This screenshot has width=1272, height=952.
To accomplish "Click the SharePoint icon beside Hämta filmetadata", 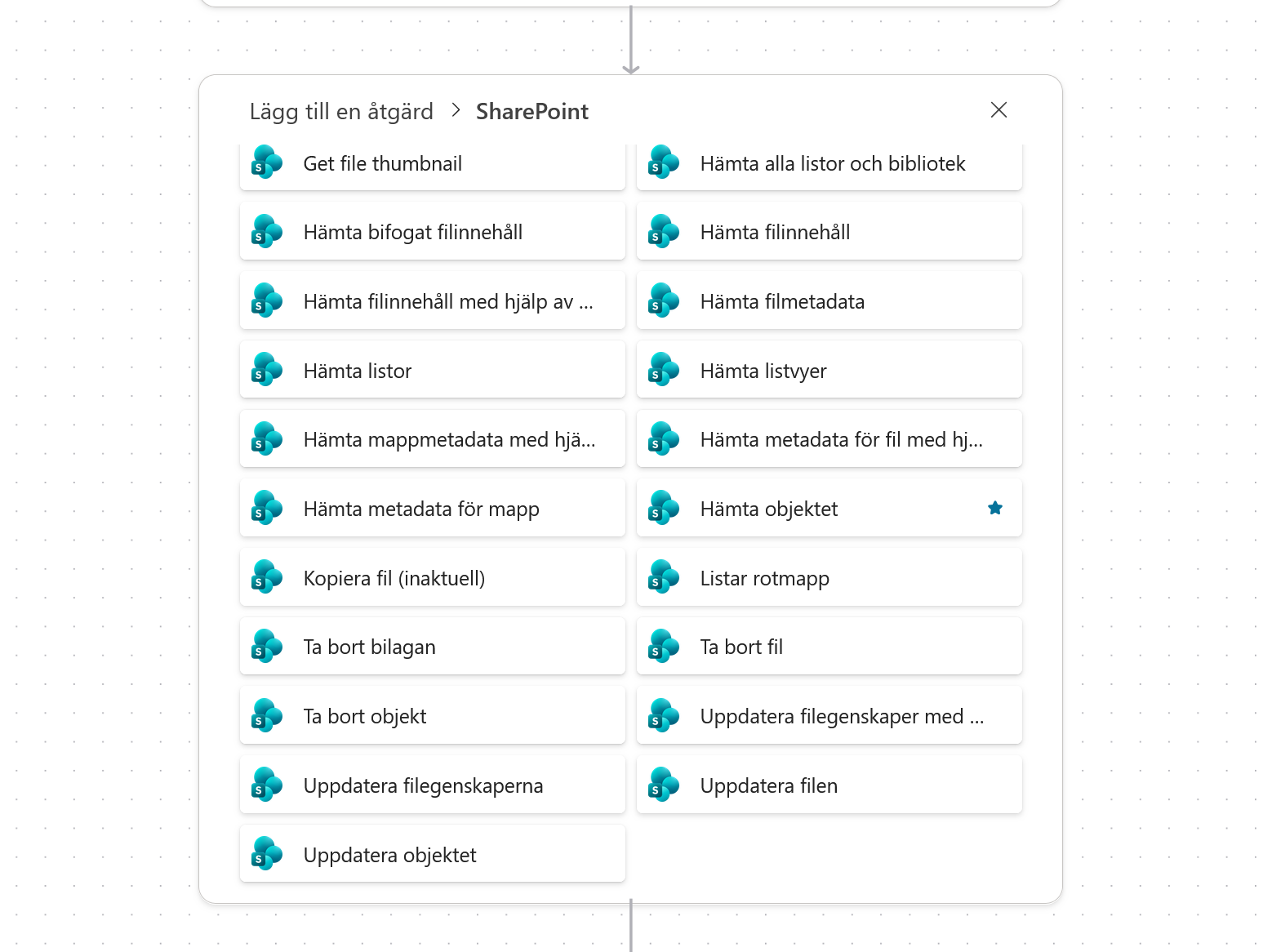I will 664,301.
